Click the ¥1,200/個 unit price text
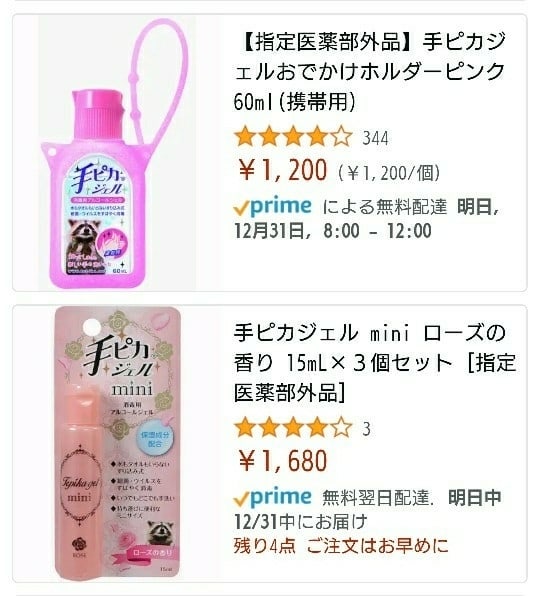The width and height of the screenshot is (540, 596). pos(389,173)
